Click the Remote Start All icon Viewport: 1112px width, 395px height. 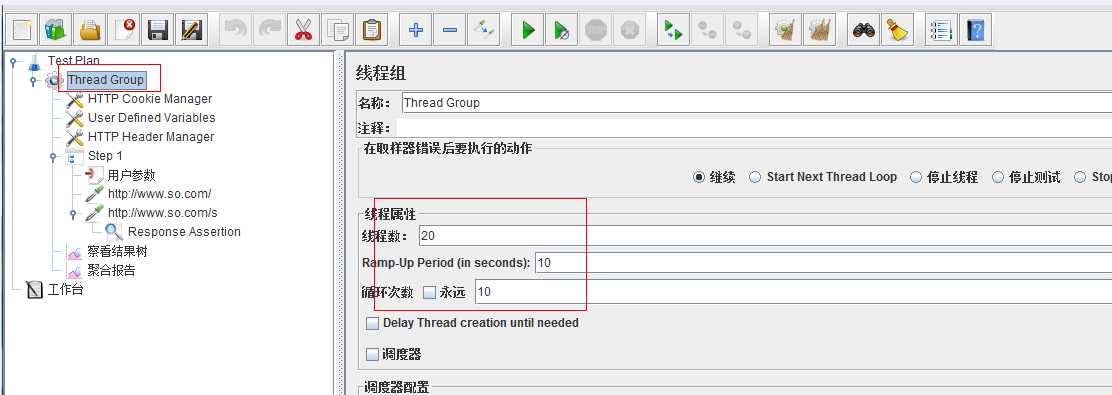(x=673, y=30)
